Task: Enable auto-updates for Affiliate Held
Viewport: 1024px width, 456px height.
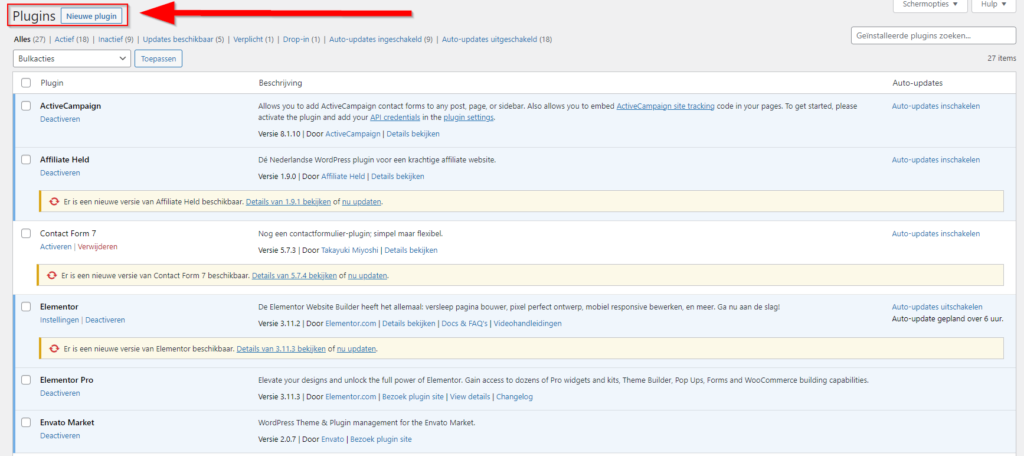Action: coord(935,160)
